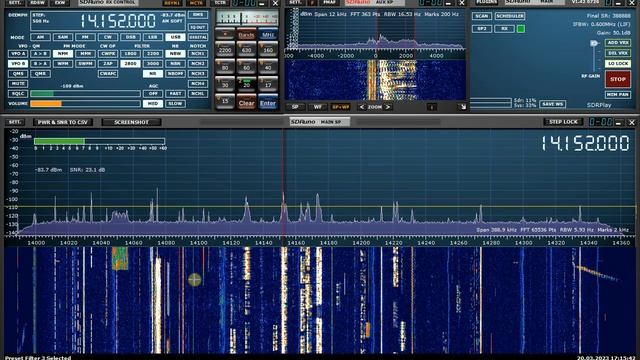The image size is (640, 360).
Task: Select the 1800 filter width
Action: [x=130, y=54]
